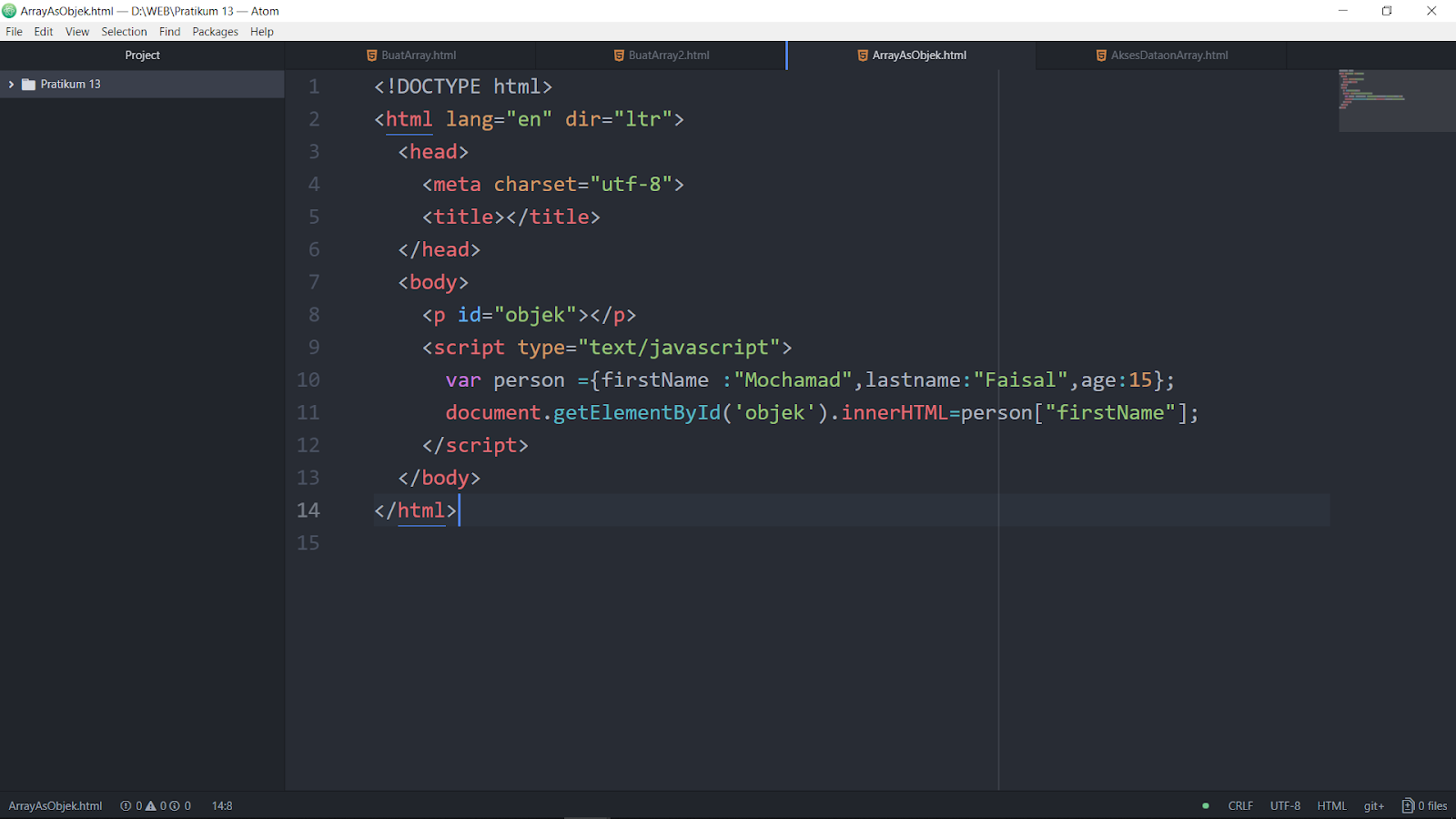Click the warnings triangle icon in status bar
Image resolution: width=1456 pixels, height=819 pixels.
[149, 805]
